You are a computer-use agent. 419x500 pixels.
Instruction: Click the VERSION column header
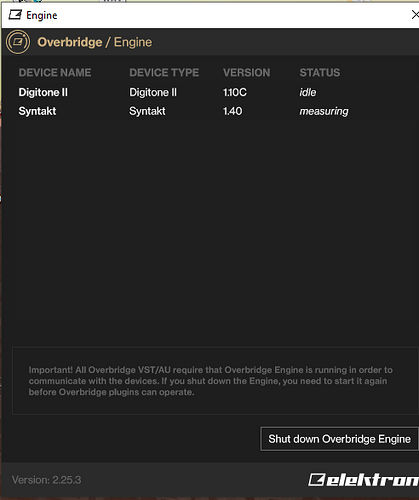pyautogui.click(x=247, y=73)
